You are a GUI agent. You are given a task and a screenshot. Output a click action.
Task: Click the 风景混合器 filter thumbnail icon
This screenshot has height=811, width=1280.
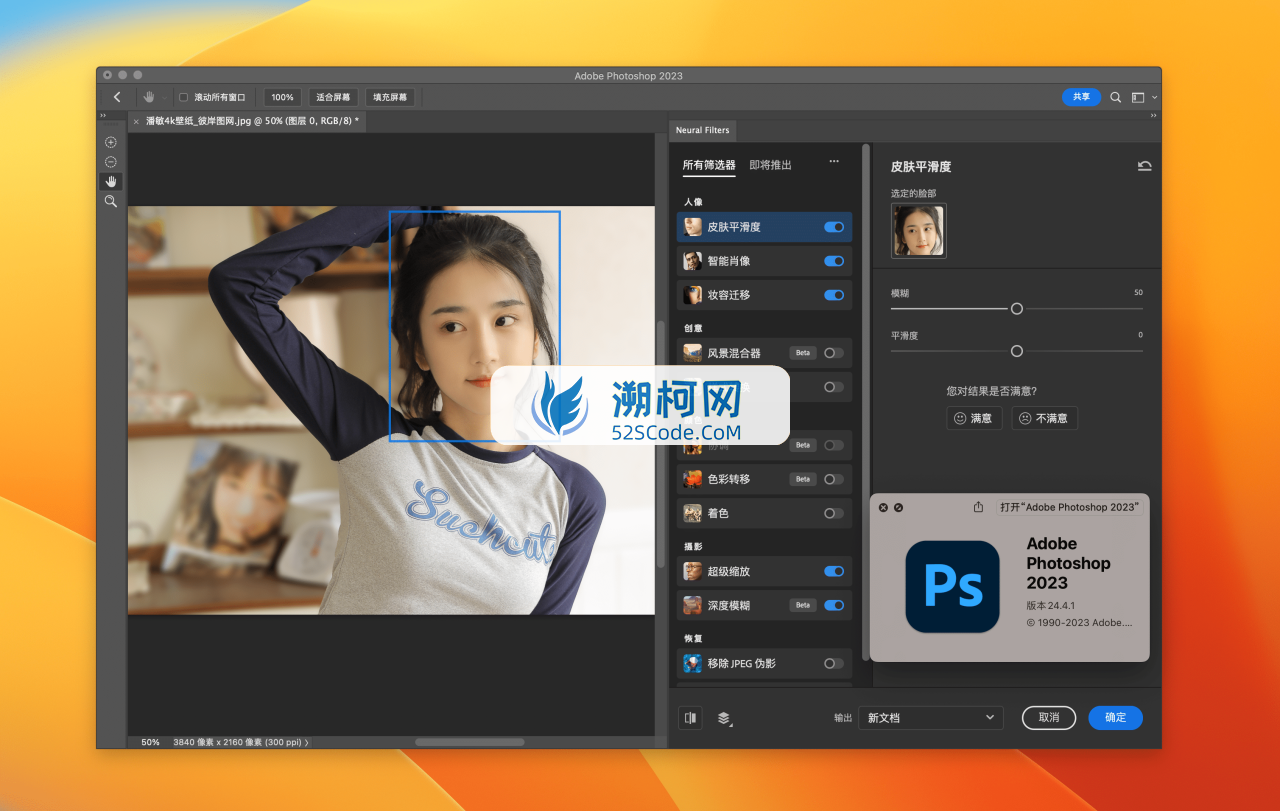[x=692, y=353]
